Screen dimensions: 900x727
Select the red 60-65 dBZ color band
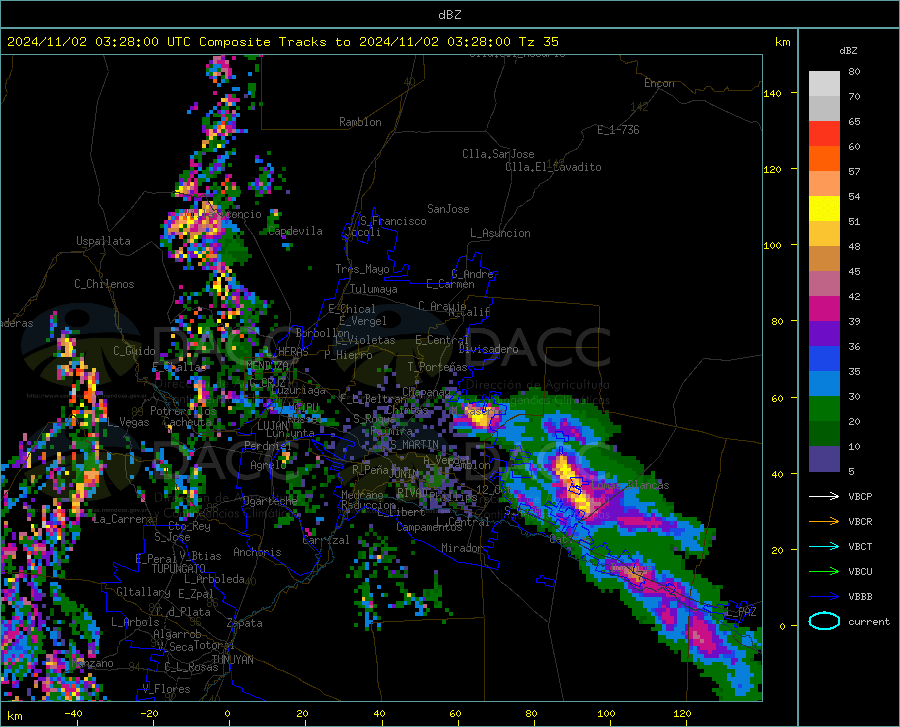pyautogui.click(x=824, y=134)
